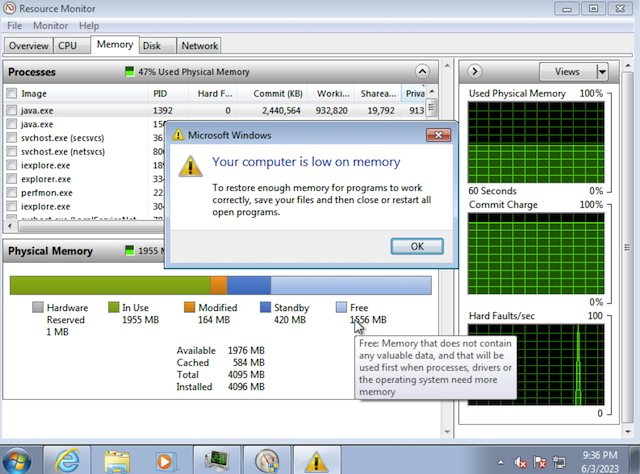
Task: Sort by the Commit (KB) column header
Action: tap(273, 93)
